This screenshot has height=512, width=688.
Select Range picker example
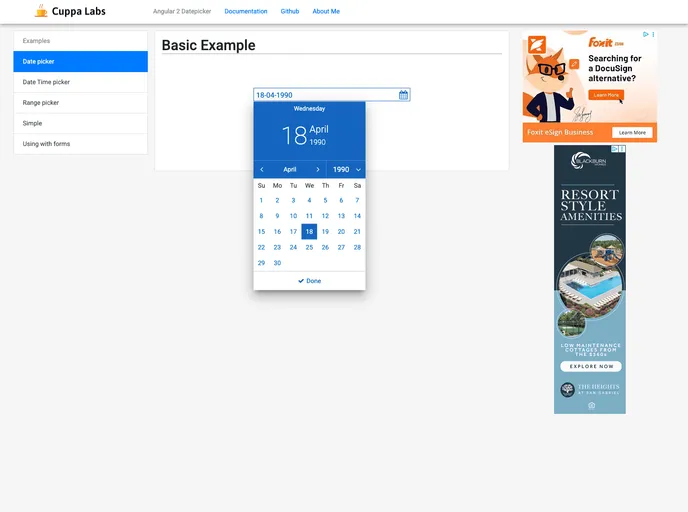coord(81,103)
